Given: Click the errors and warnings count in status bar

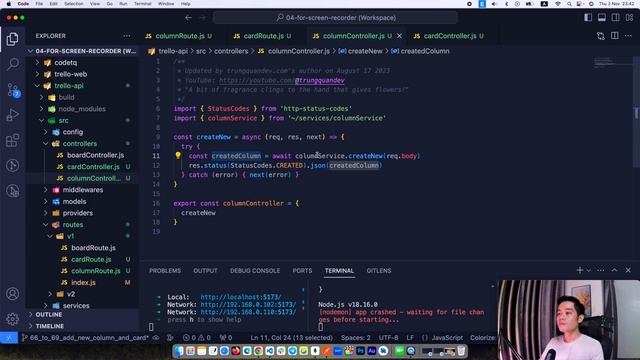Looking at the screenshot, I should [197, 338].
